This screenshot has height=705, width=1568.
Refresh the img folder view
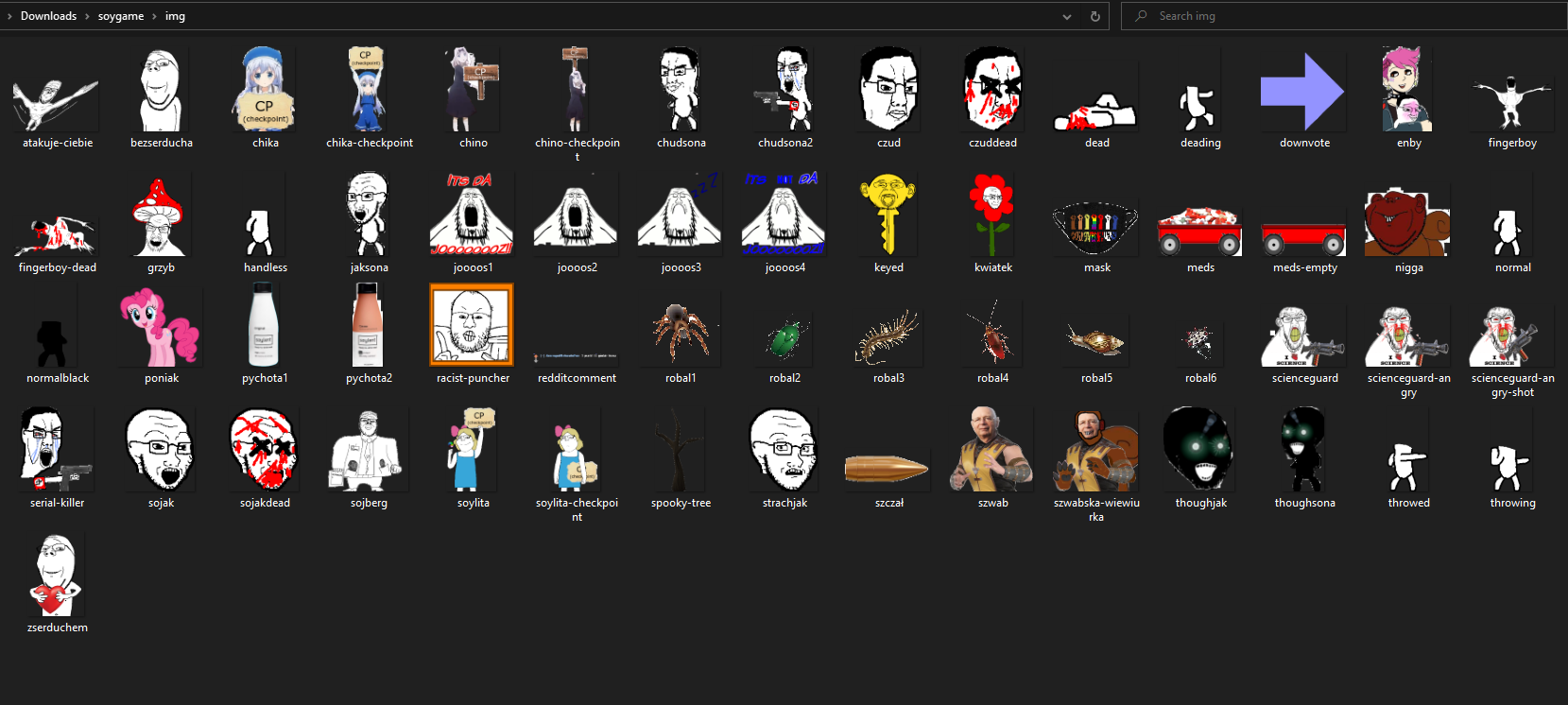click(1095, 16)
